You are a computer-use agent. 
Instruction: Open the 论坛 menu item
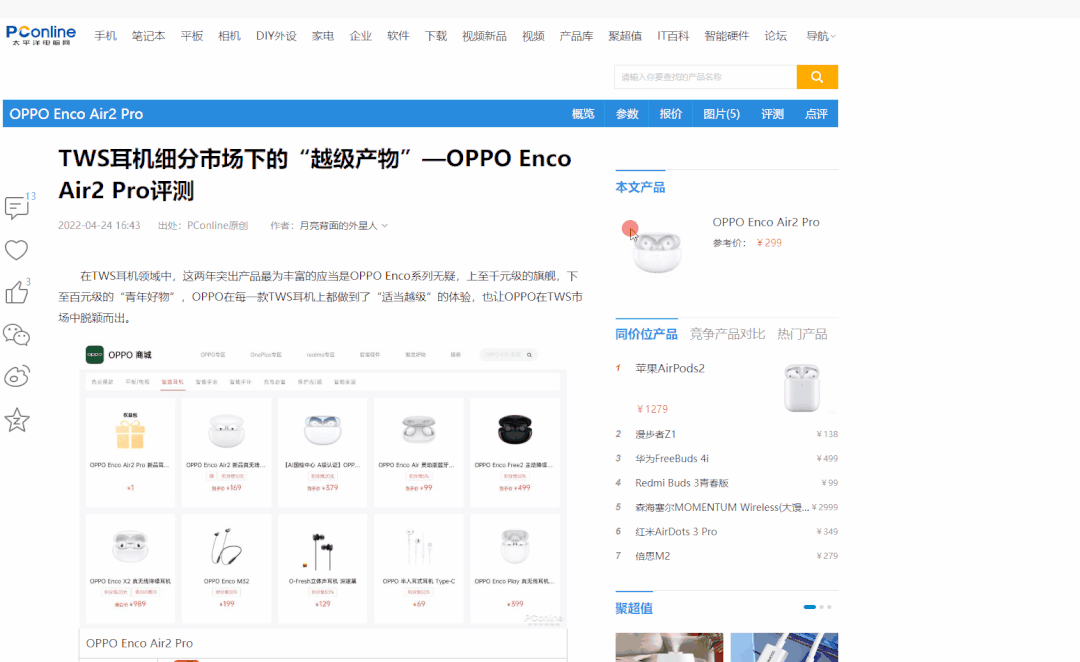tap(776, 36)
